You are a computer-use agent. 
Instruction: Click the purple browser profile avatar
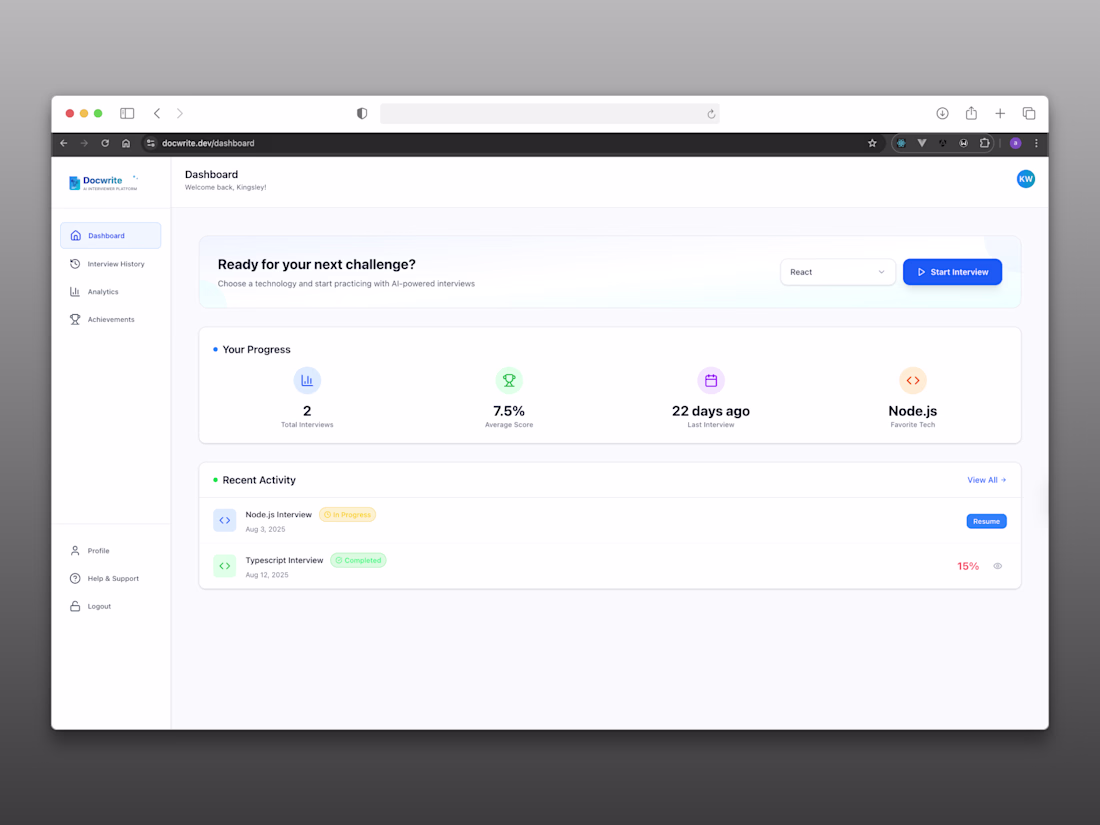(x=1015, y=143)
